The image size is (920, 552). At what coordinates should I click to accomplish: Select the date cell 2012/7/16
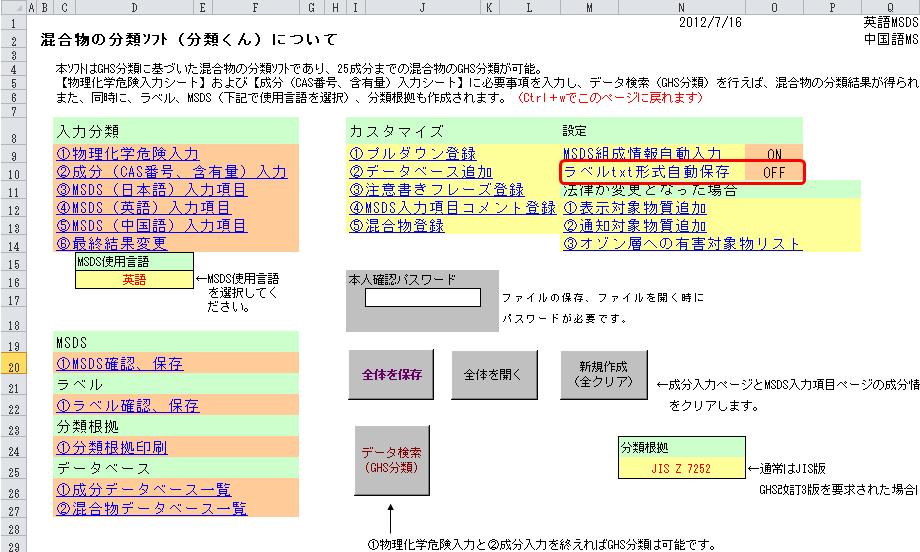coord(710,22)
